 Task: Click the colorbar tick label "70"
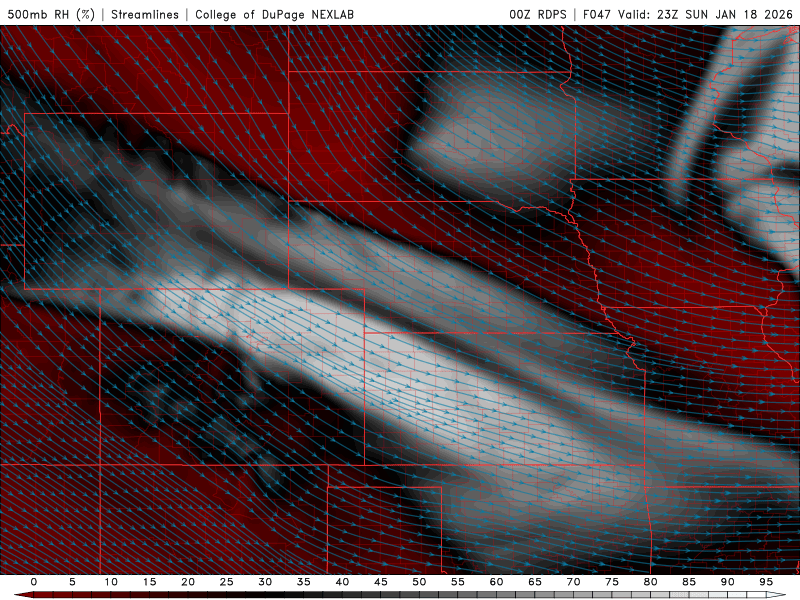point(573,582)
